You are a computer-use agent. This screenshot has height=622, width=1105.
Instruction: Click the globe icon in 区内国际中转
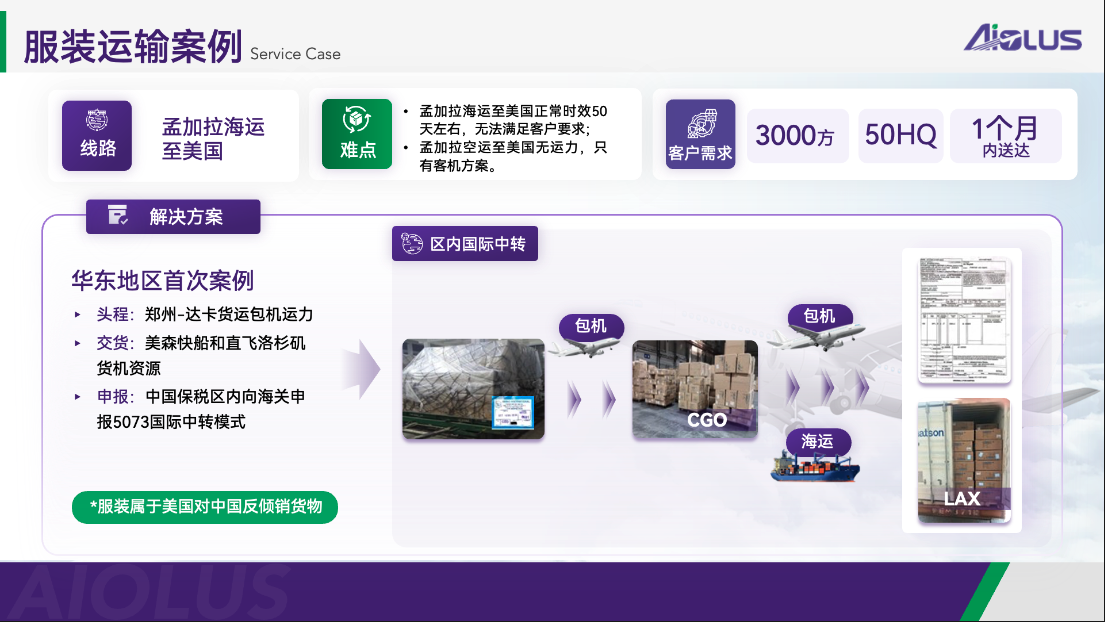pyautogui.click(x=411, y=243)
